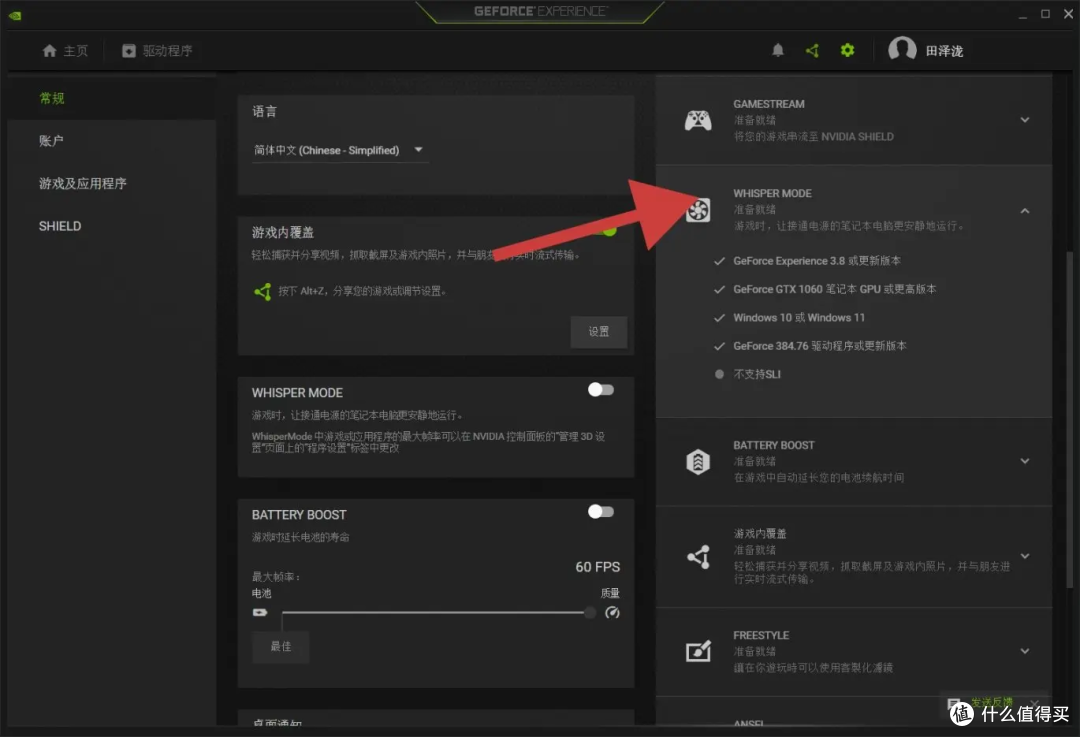Click the 'GeForce 384.76 驱动程序' requirement
1080x737 pixels.
click(820, 346)
